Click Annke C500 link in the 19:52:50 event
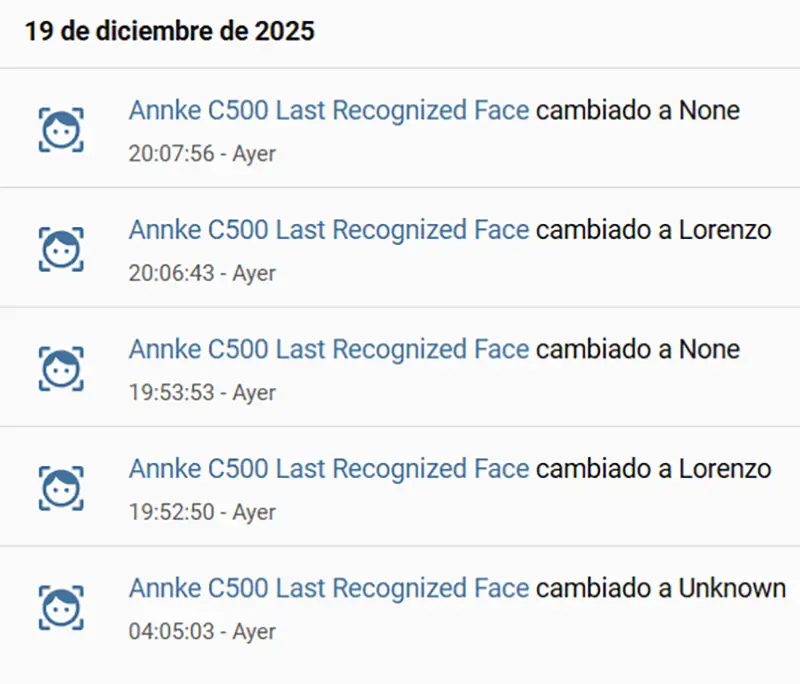 tap(328, 468)
